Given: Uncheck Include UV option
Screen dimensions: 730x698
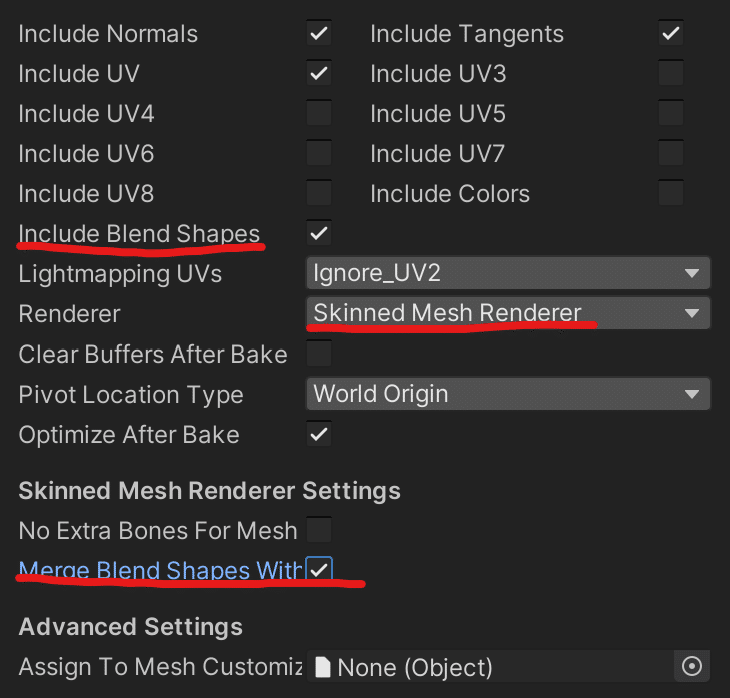Looking at the screenshot, I should pyautogui.click(x=319, y=74).
